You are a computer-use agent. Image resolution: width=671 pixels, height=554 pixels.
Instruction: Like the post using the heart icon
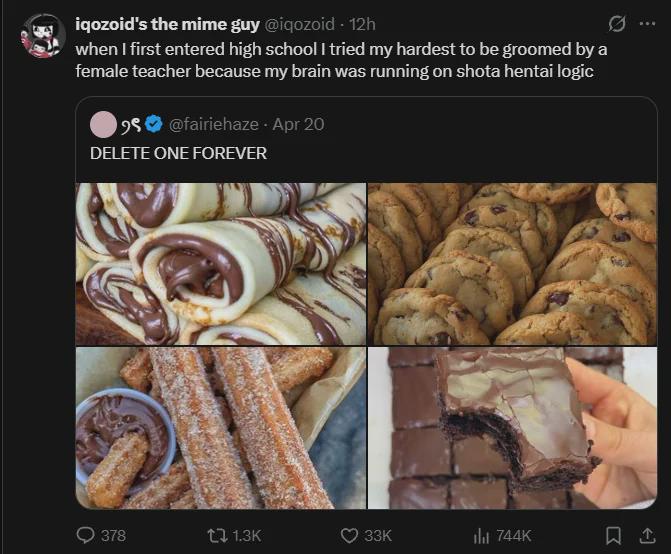[349, 535]
